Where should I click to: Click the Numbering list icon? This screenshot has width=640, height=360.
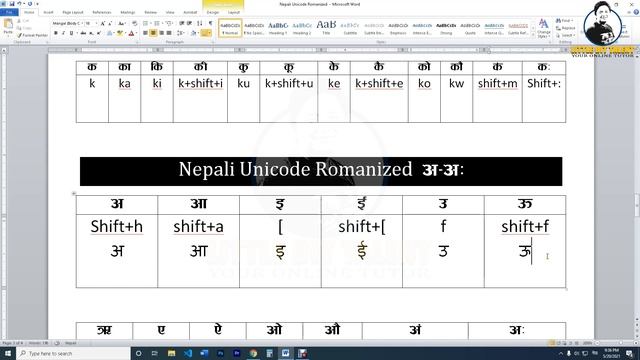pyautogui.click(x=157, y=23)
